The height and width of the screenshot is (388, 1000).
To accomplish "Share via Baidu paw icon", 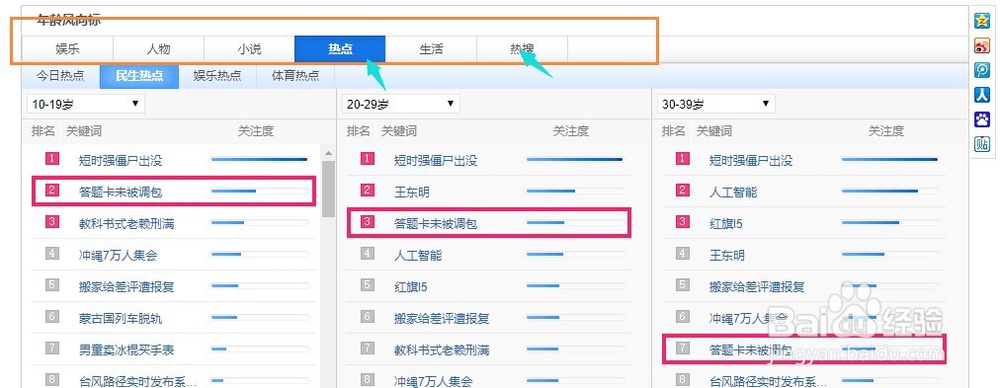I will click(x=982, y=119).
